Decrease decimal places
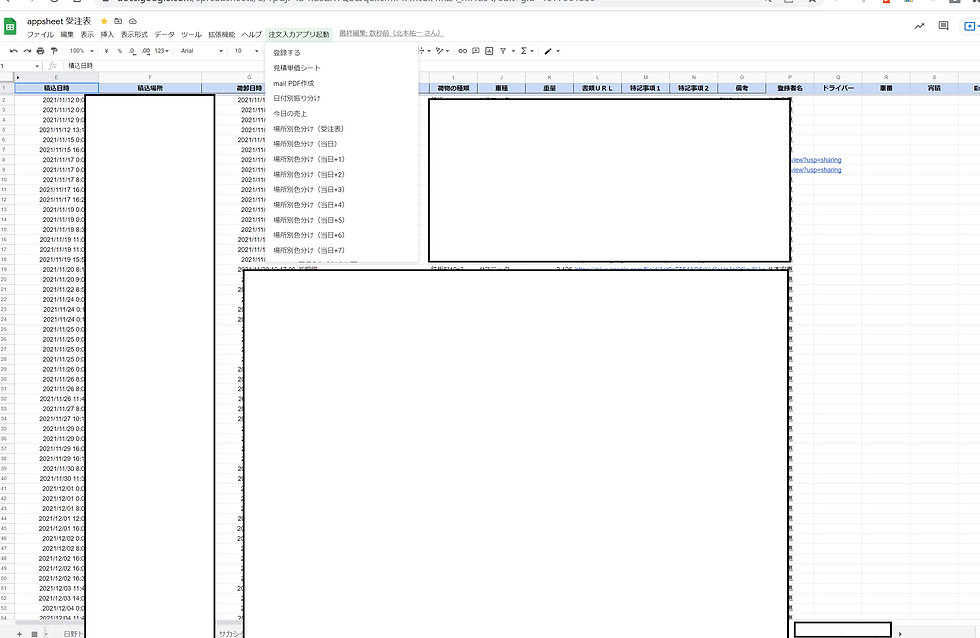This screenshot has width=980, height=638. pos(132,51)
